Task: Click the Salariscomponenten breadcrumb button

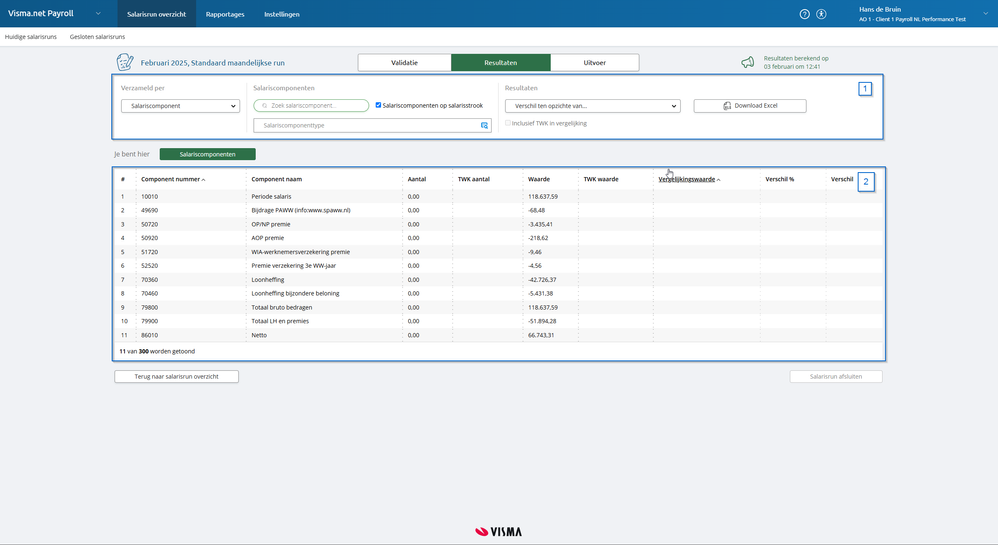Action: point(207,154)
